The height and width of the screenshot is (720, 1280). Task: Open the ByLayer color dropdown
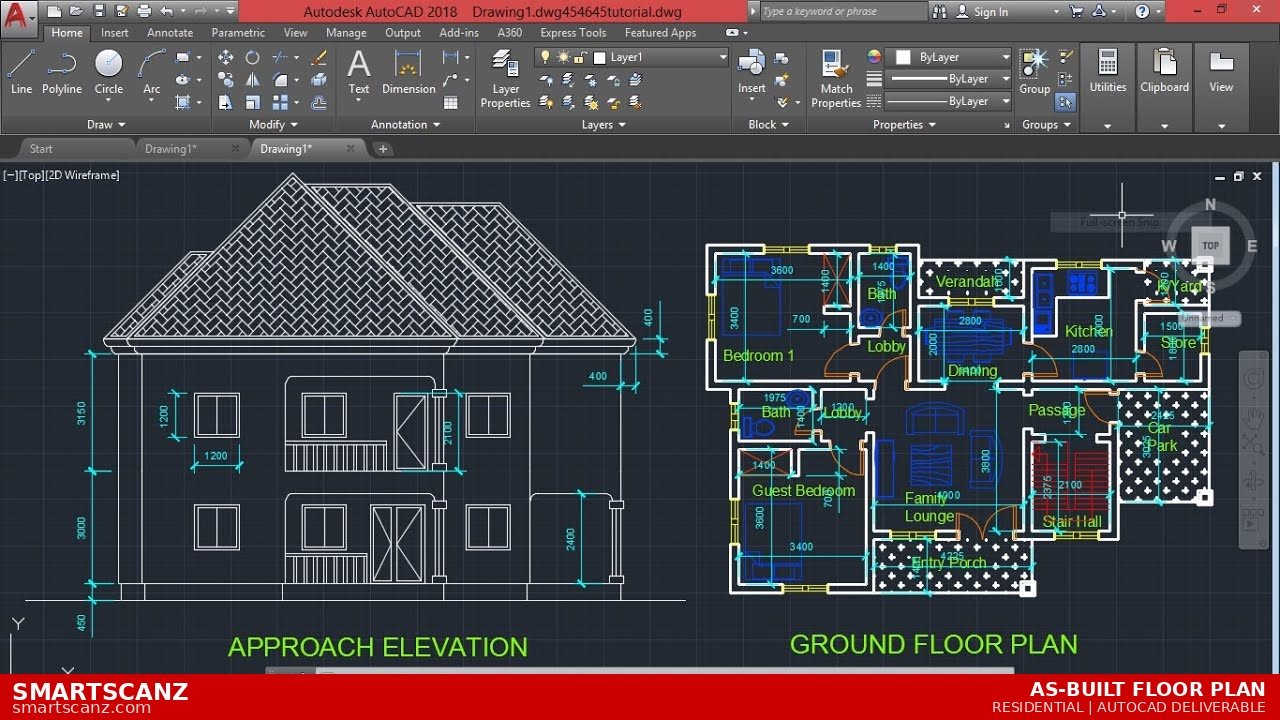click(1004, 57)
